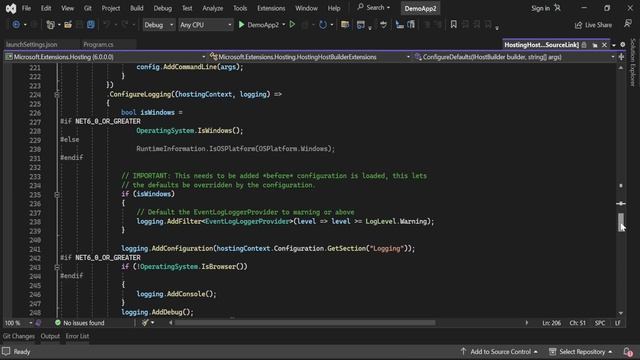Viewport: 640px width, 360px height.
Task: Click the scroll down arrow of vertical scrollbar
Action: coord(621,313)
